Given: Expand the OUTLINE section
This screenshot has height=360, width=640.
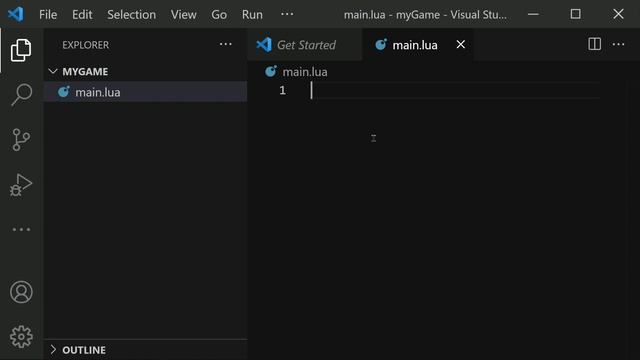Looking at the screenshot, I should [x=145, y=350].
